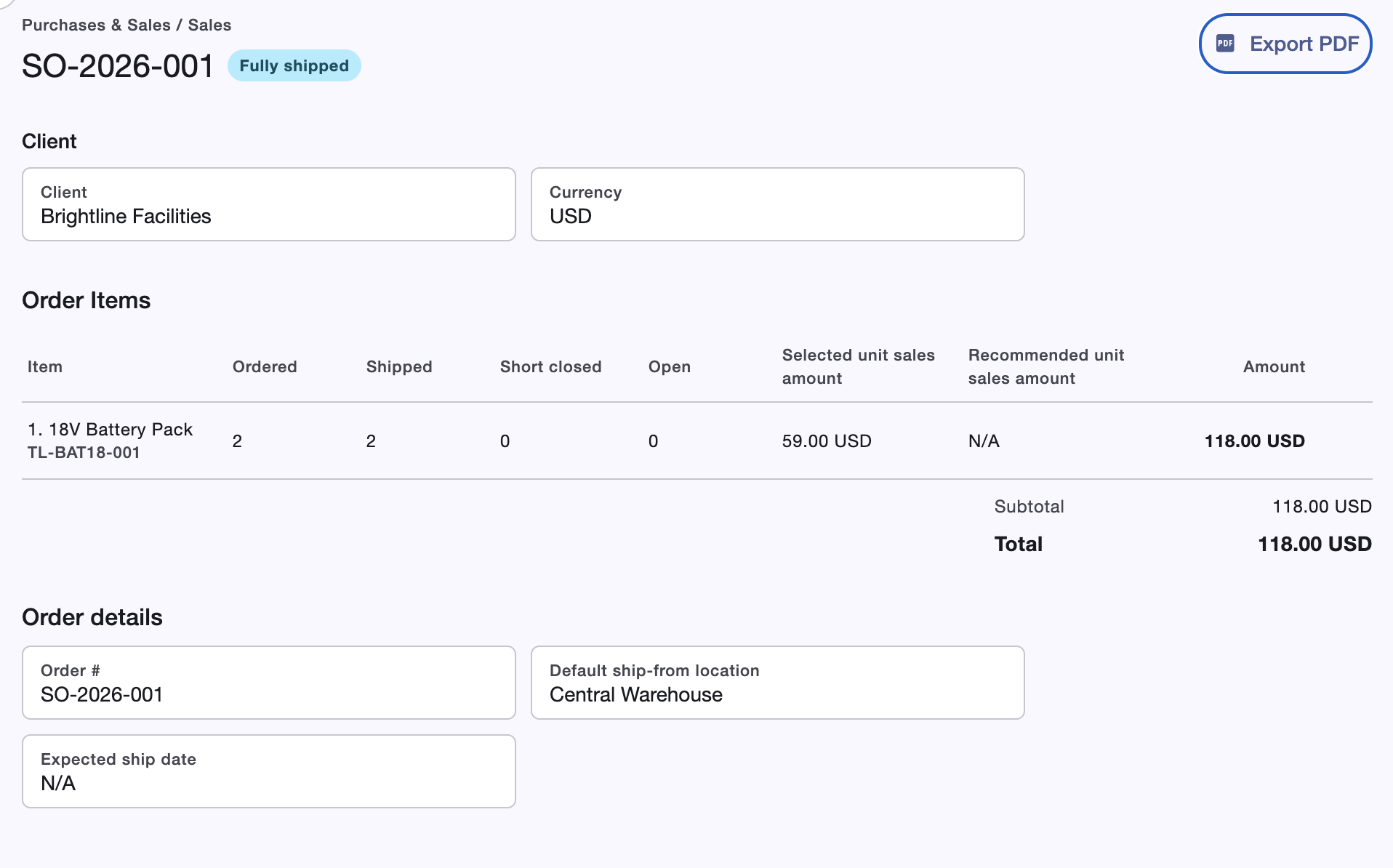Click Recommended unit sales amount header
Image resolution: width=1393 pixels, height=868 pixels.
click(1046, 367)
